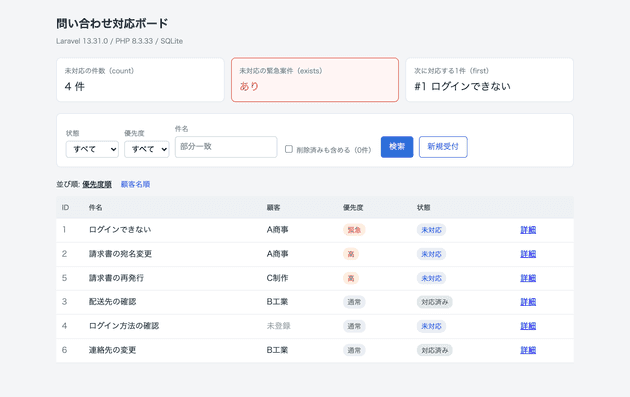Click 未対応 badge in ログイン方法の確認 row
Screen dimensions: 630x397
[431, 326]
